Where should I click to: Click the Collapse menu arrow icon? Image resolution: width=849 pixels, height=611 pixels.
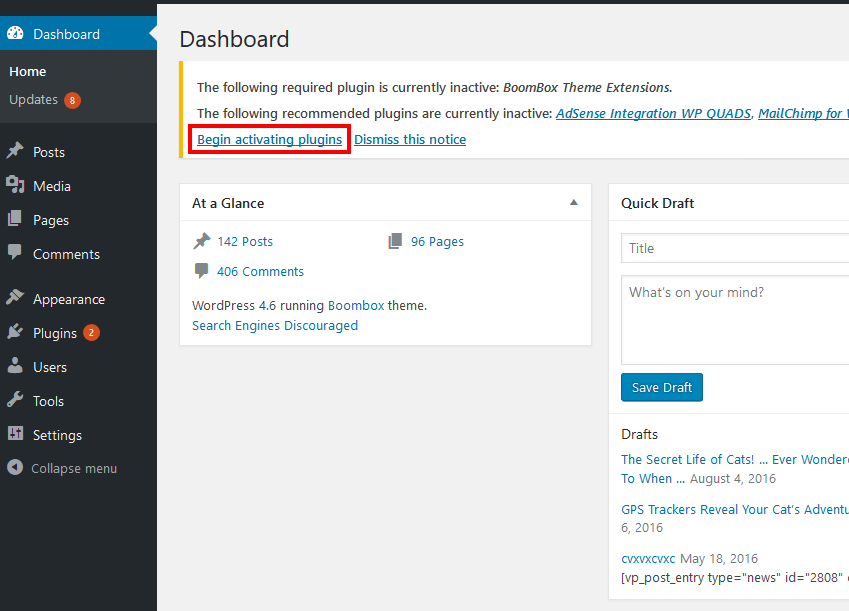coord(15,467)
